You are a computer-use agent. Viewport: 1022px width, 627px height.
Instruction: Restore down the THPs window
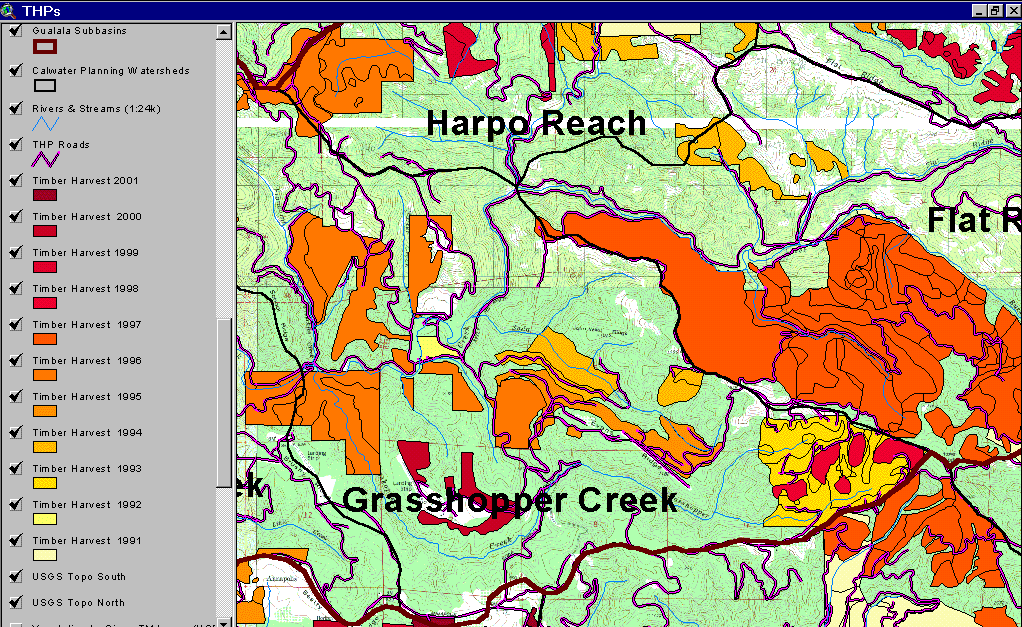tap(995, 10)
